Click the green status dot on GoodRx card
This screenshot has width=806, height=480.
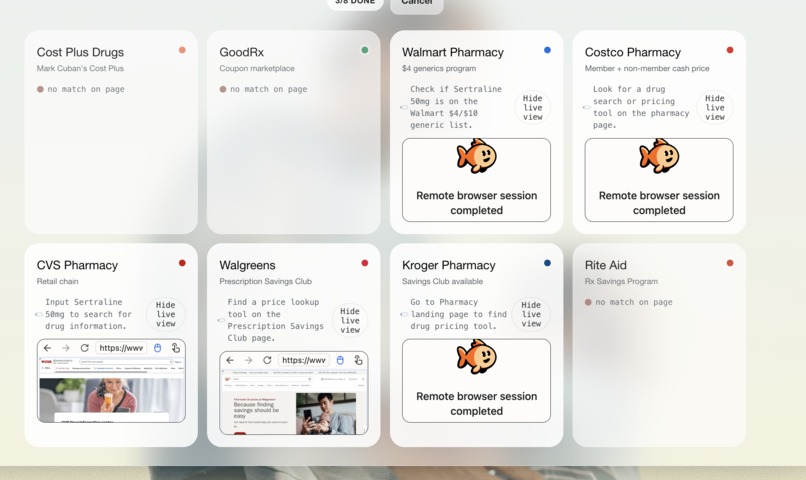[x=364, y=50]
